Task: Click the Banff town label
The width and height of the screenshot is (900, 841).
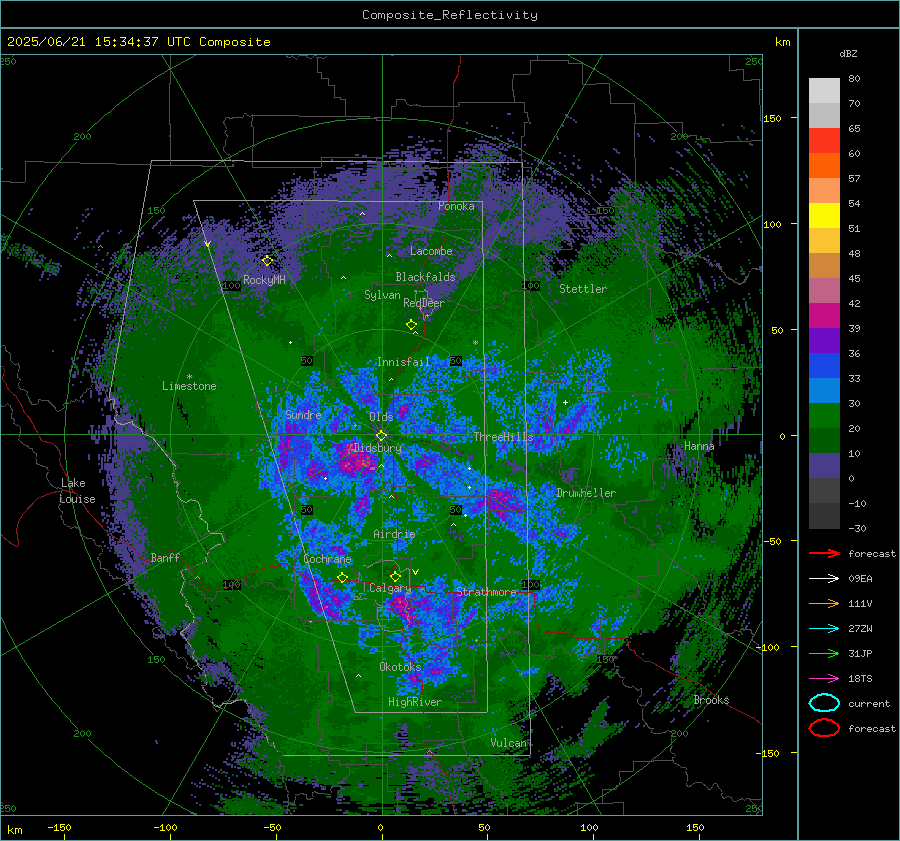Action: [x=165, y=557]
